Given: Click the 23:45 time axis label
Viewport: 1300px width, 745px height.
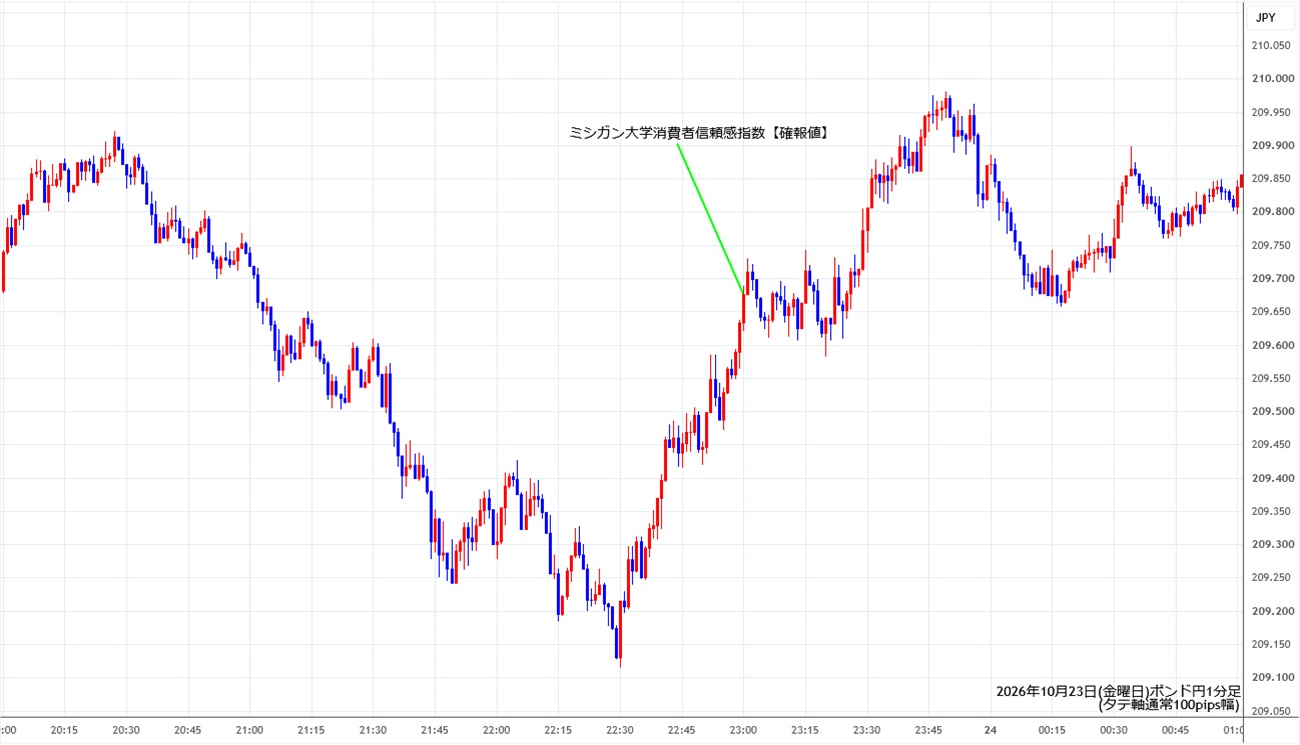Looking at the screenshot, I should pos(929,731).
